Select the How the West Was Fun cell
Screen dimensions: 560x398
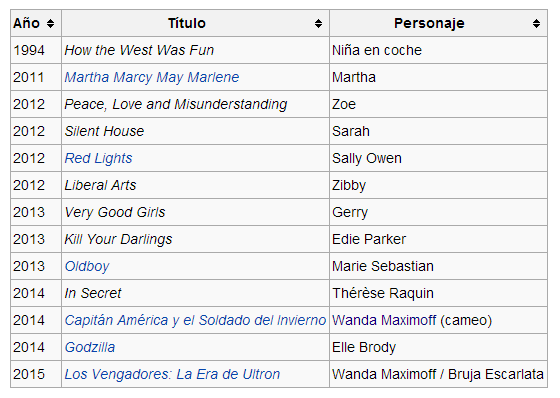195,50
